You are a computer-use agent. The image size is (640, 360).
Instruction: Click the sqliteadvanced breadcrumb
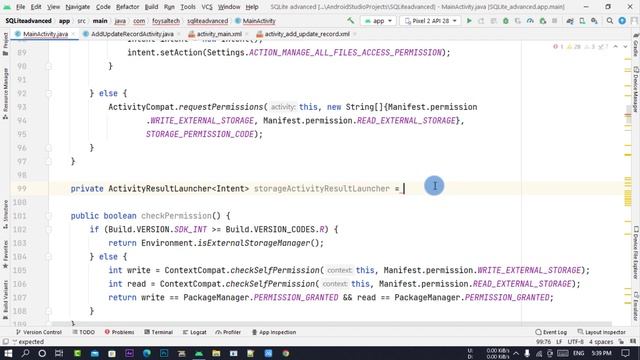coord(207,21)
